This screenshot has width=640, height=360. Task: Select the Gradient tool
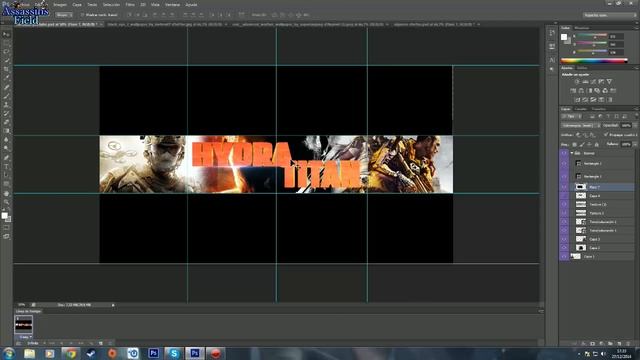(x=6, y=131)
